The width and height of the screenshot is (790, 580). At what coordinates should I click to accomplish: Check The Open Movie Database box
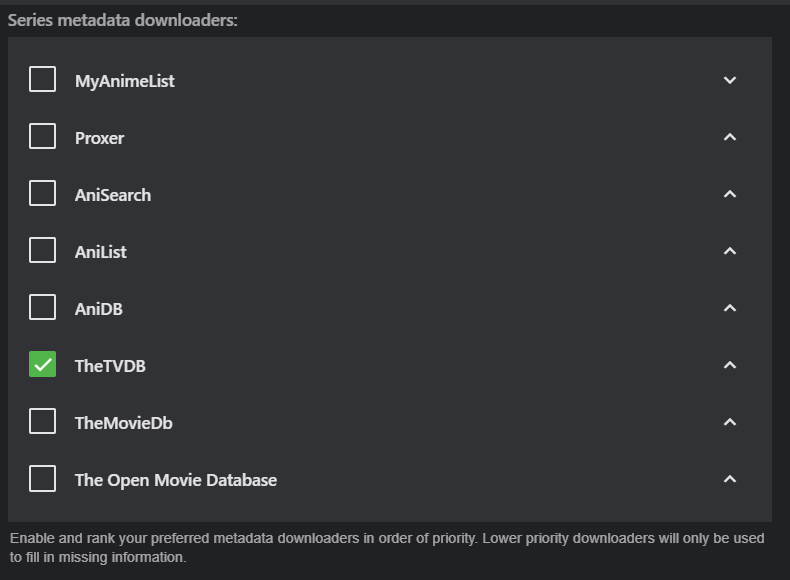coord(42,479)
